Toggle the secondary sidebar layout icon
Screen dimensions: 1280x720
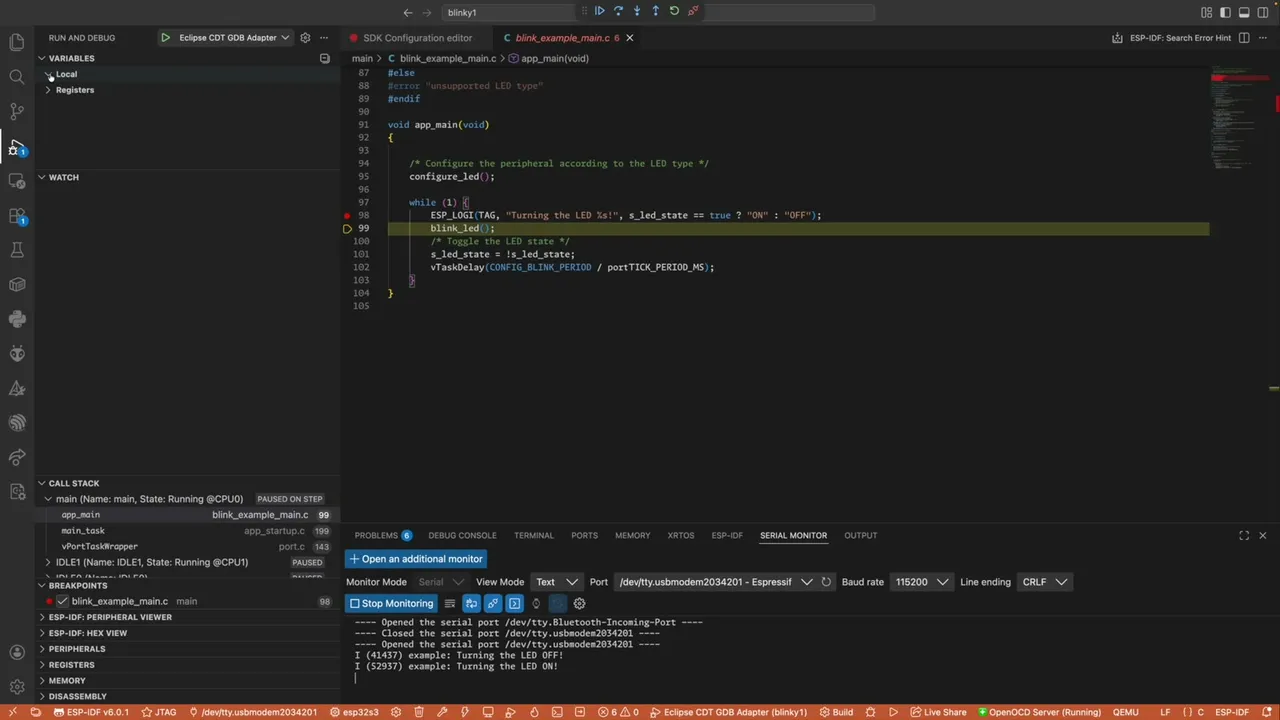1264,13
